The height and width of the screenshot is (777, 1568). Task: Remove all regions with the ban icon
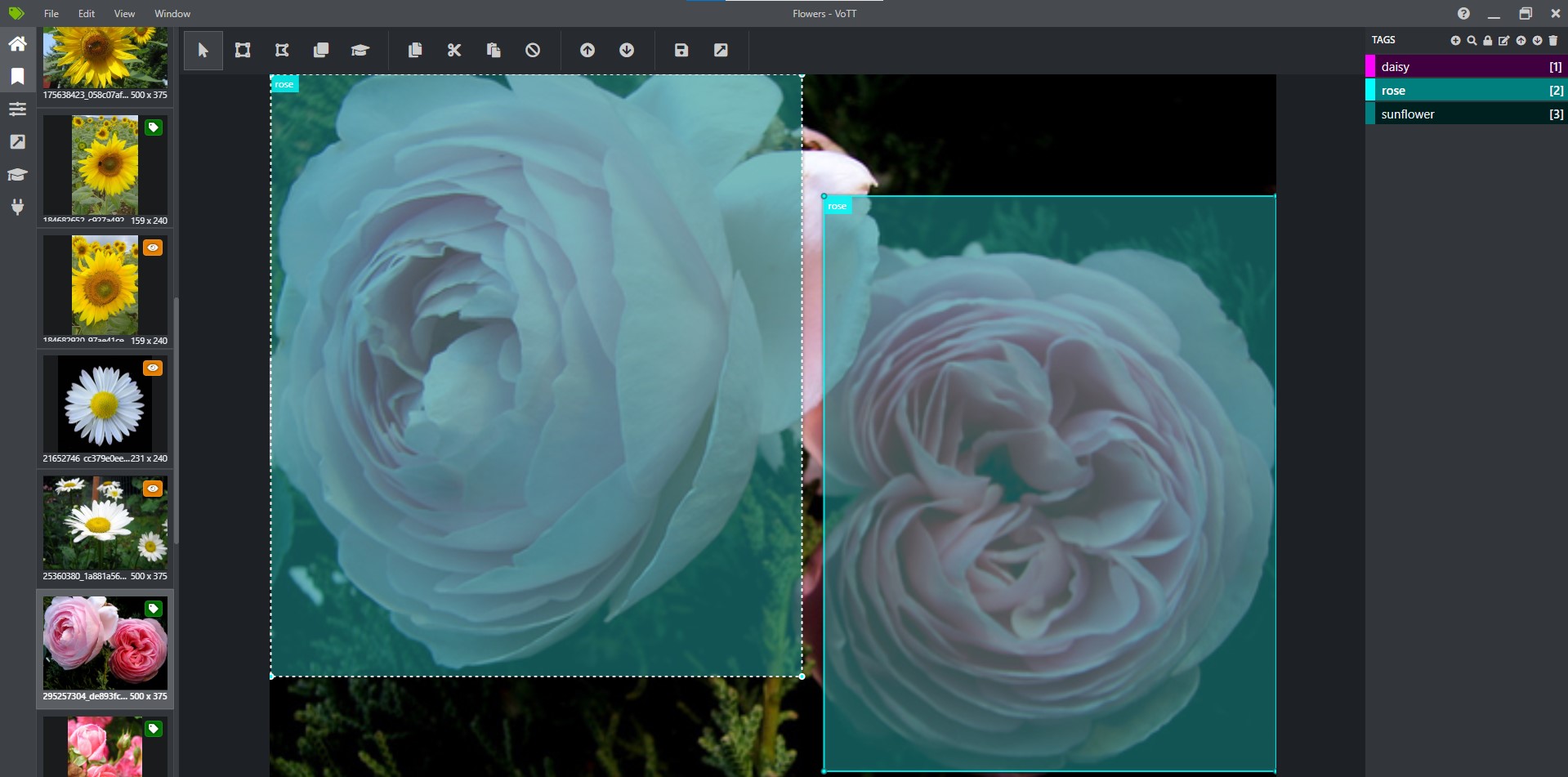coord(533,51)
